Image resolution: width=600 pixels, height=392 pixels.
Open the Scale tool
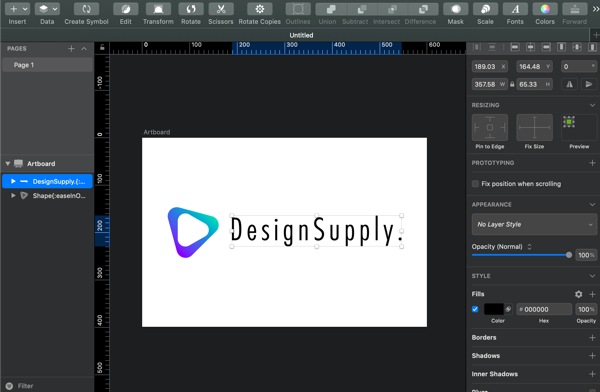click(x=485, y=9)
